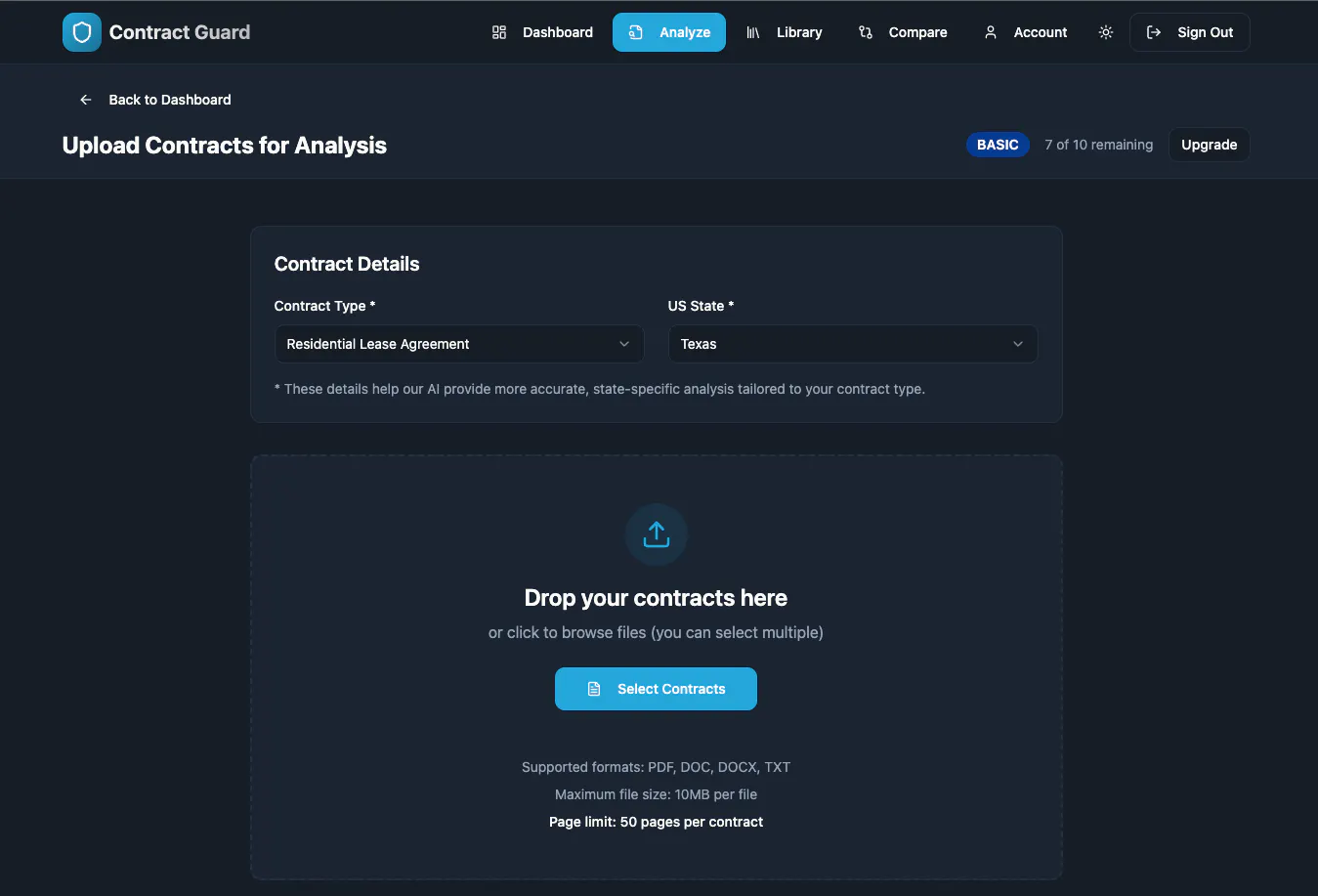The height and width of the screenshot is (896, 1318).
Task: Click the upload arrow icon in drop zone
Action: [657, 534]
